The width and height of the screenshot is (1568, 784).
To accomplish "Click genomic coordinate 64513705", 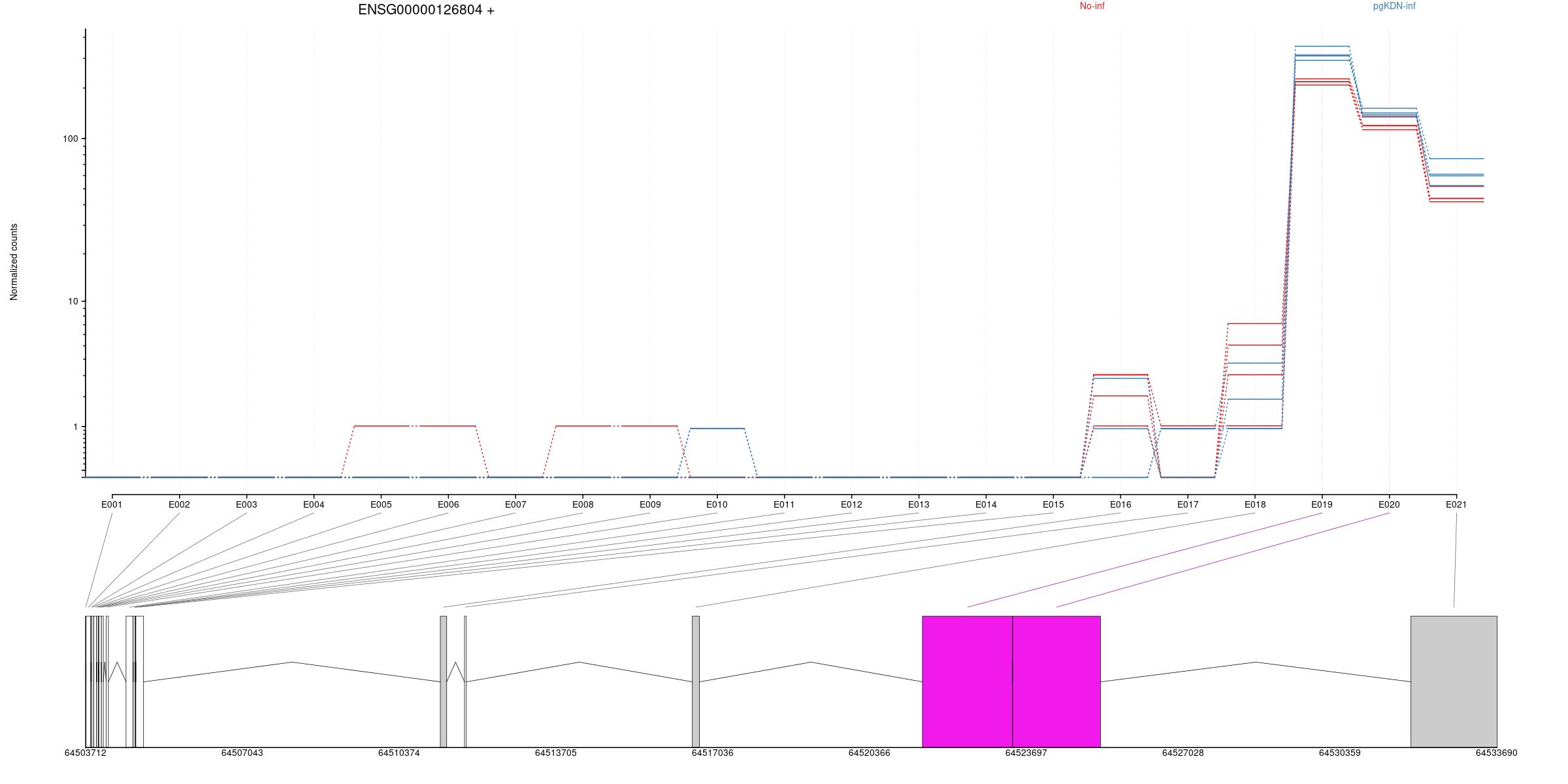I will tap(555, 753).
